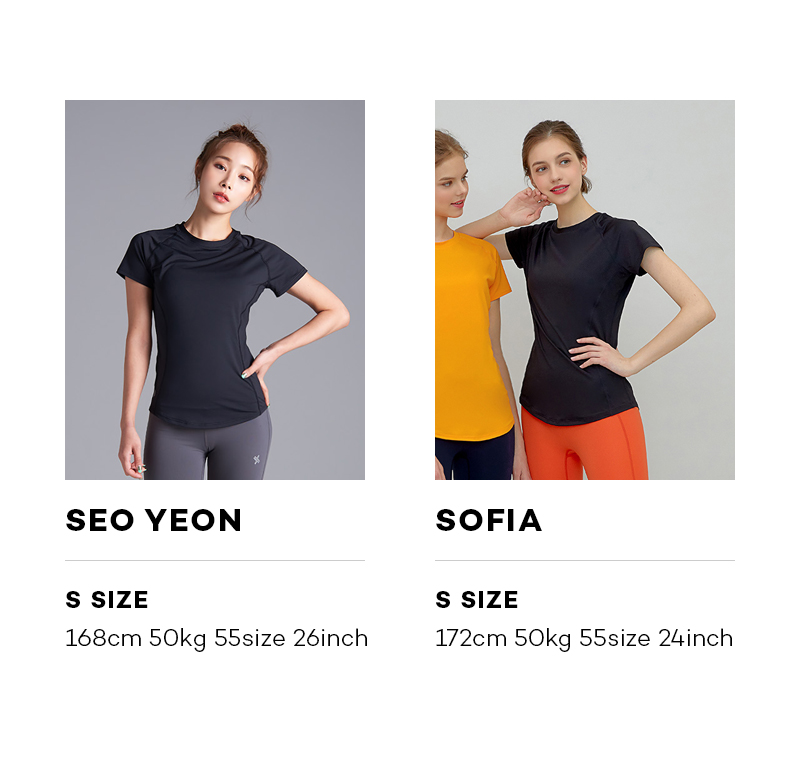The image size is (800, 760).
Task: Click divider line below SOFIA
Action: tap(585, 560)
